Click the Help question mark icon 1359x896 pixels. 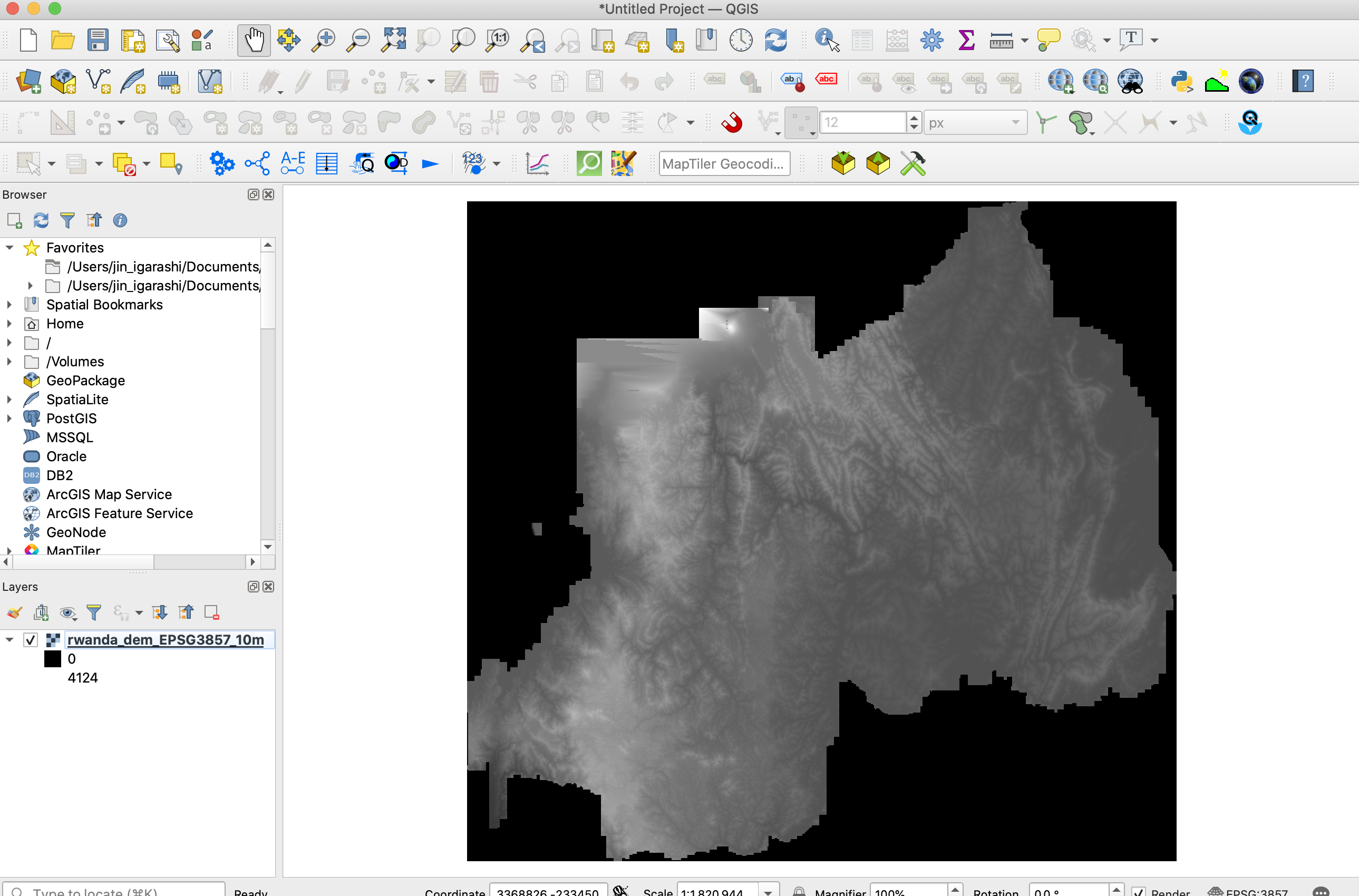point(1303,81)
